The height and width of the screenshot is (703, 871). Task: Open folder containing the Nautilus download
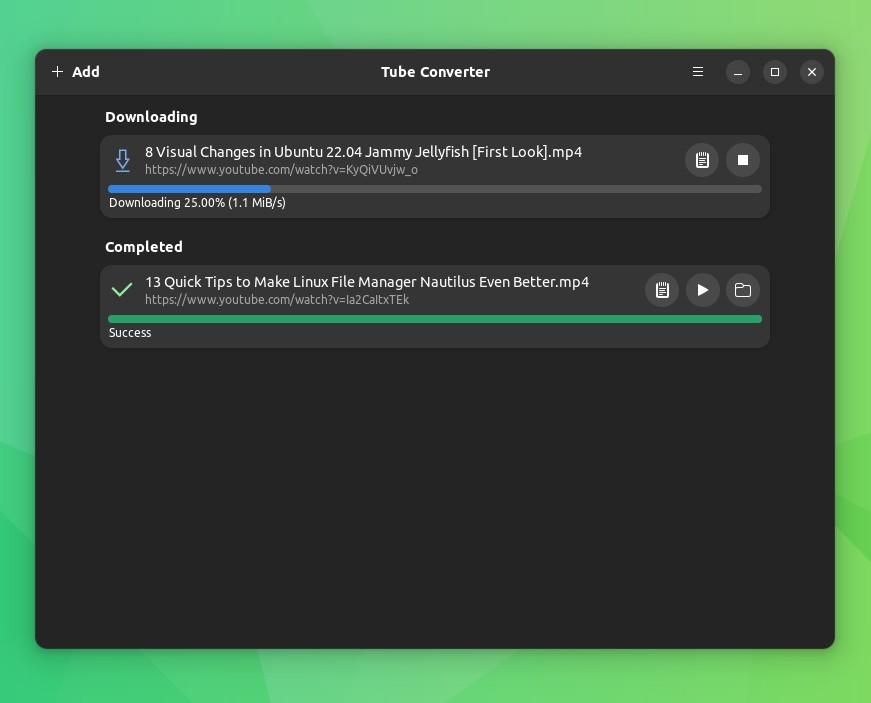coord(743,289)
